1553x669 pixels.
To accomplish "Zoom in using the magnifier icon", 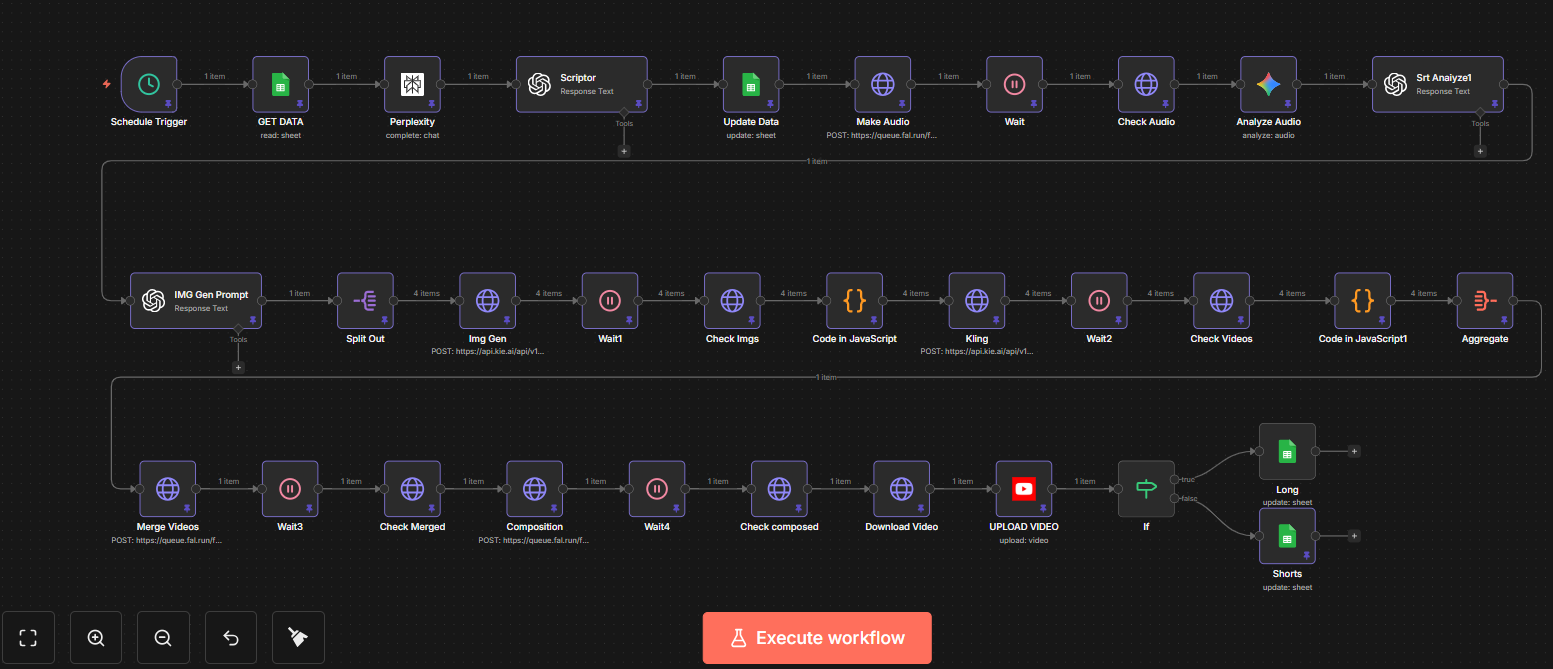I will click(95, 637).
